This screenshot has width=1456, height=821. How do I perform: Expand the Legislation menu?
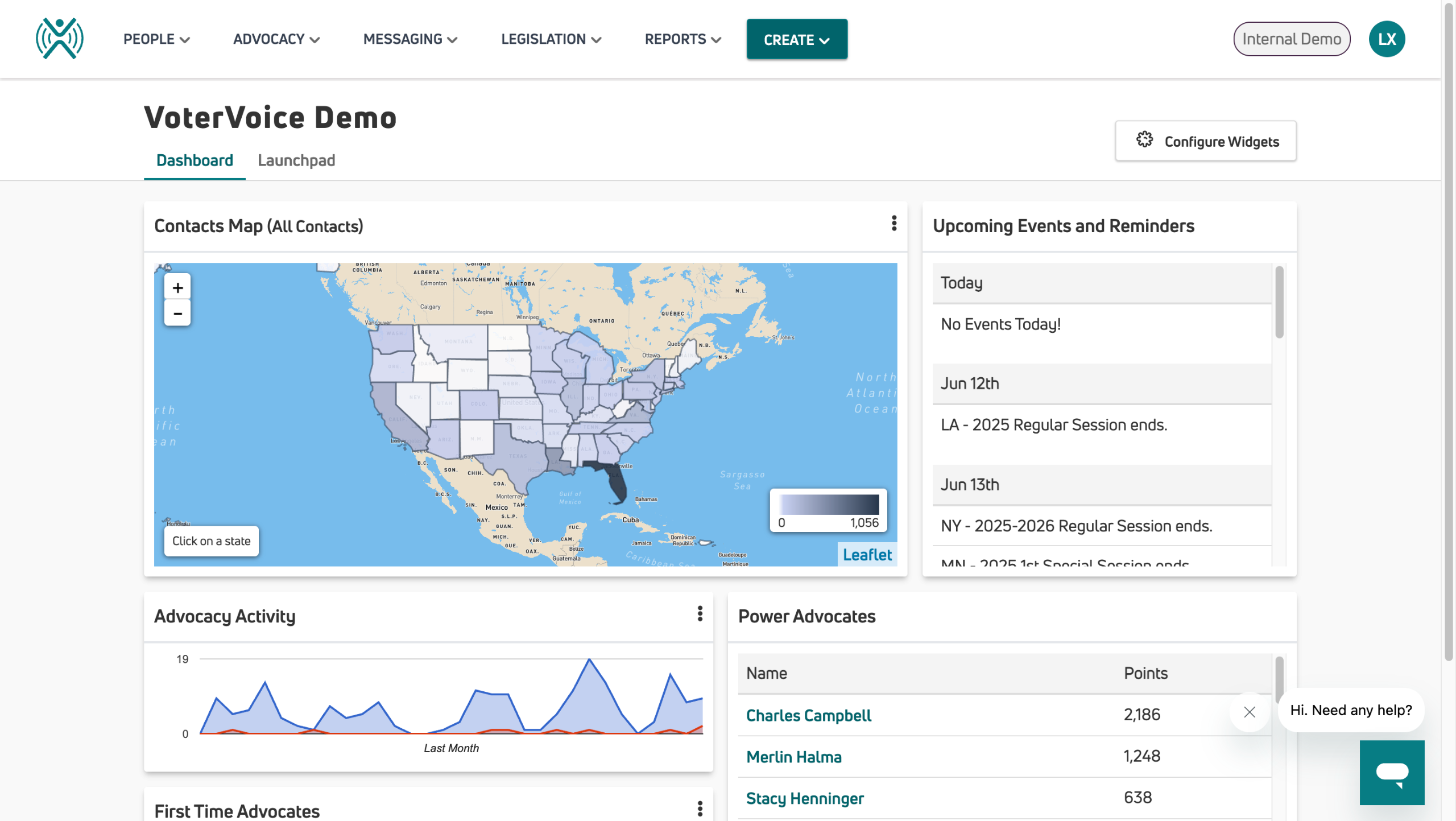(x=551, y=39)
